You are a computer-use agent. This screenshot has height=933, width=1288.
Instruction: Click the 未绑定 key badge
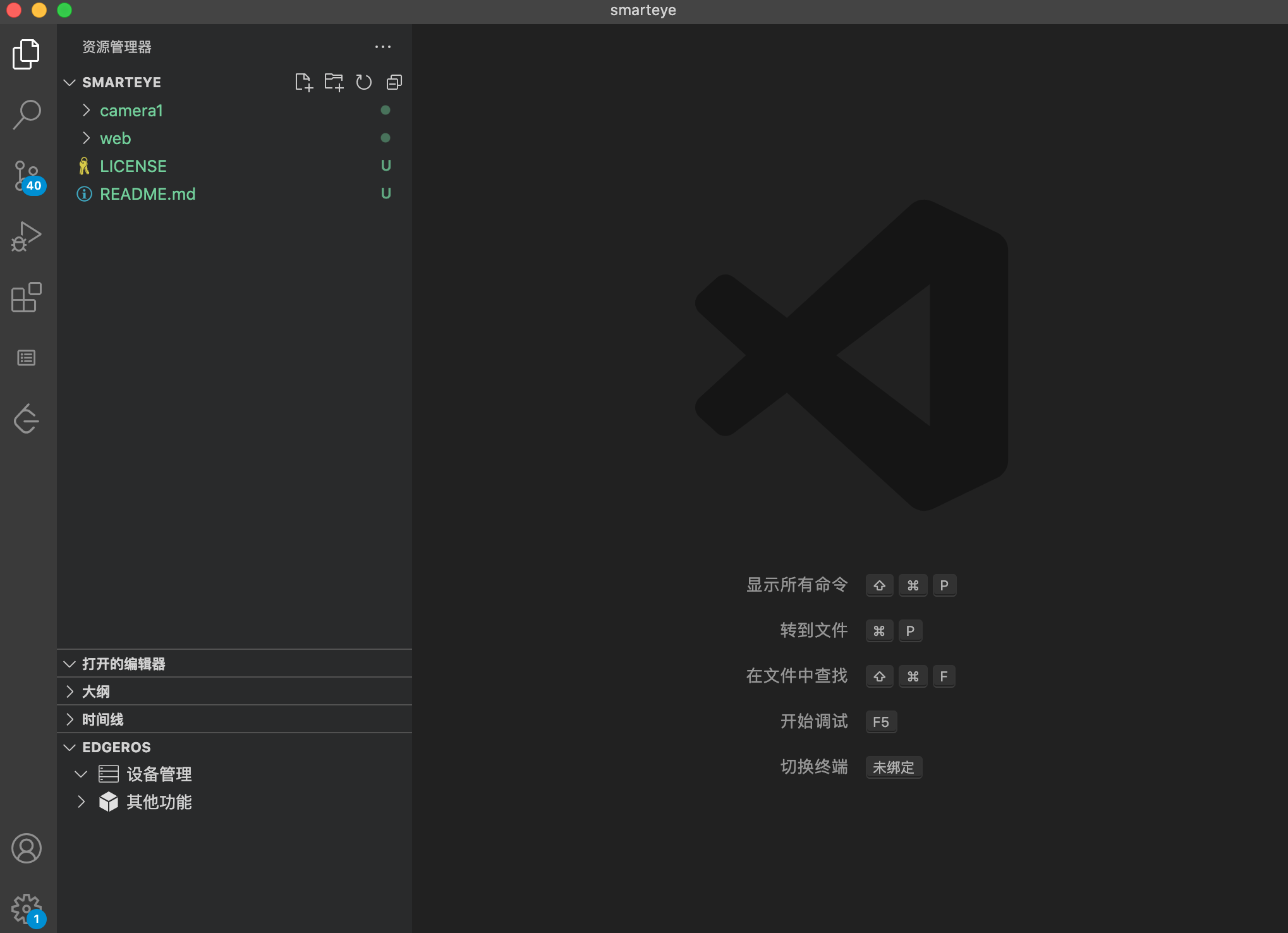[x=894, y=767]
